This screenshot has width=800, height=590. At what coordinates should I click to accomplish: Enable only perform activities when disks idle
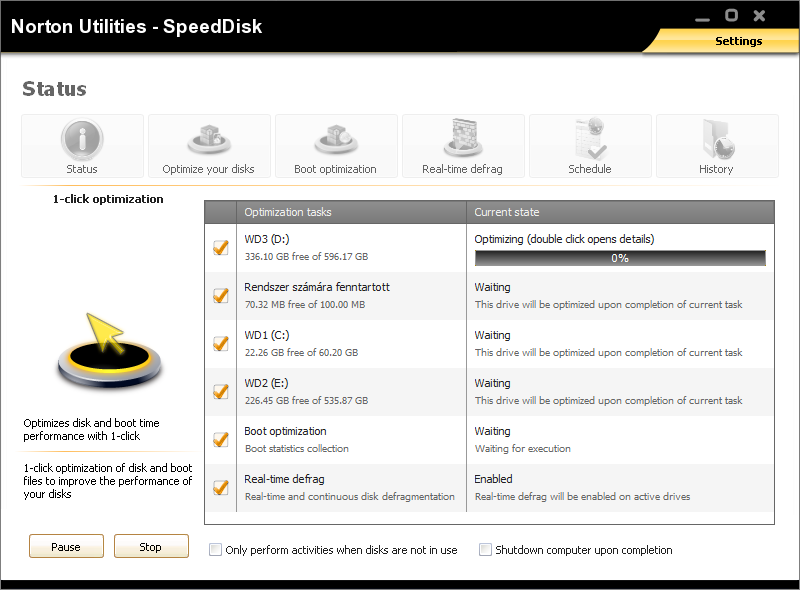(215, 550)
